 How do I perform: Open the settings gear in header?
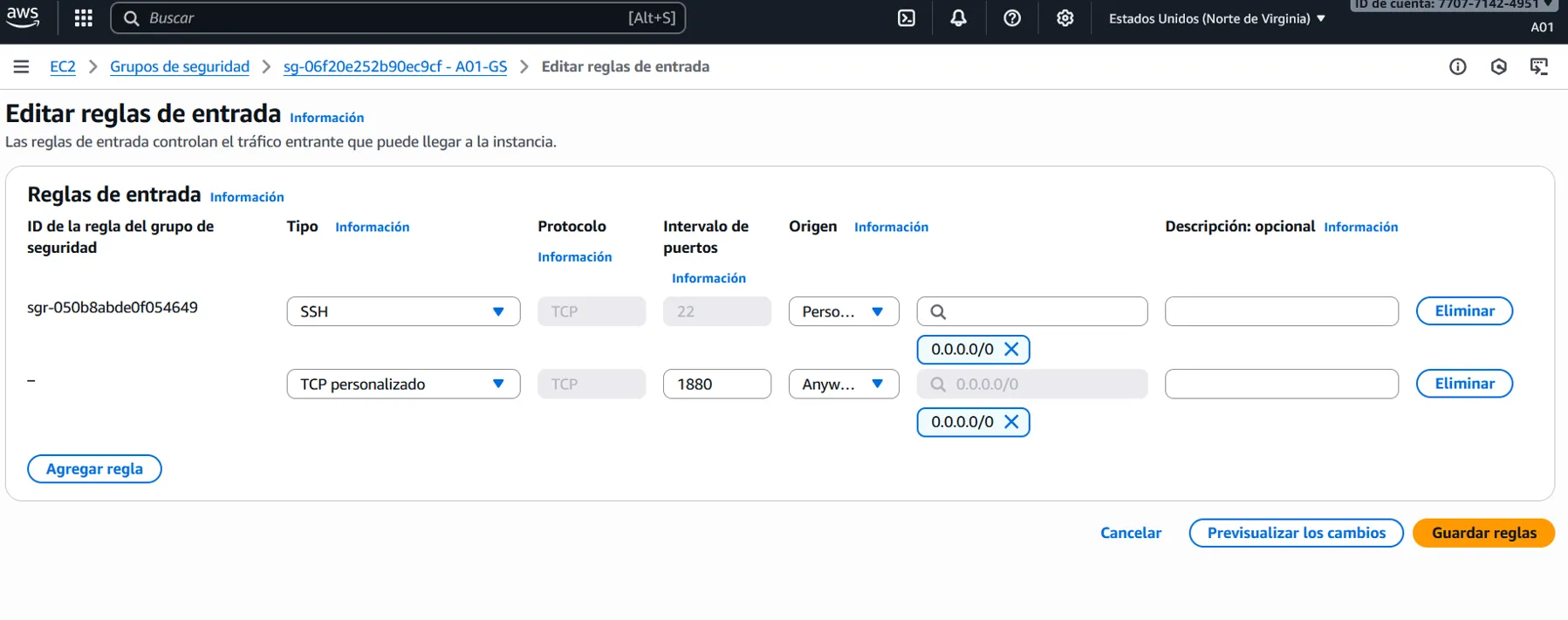(1065, 18)
